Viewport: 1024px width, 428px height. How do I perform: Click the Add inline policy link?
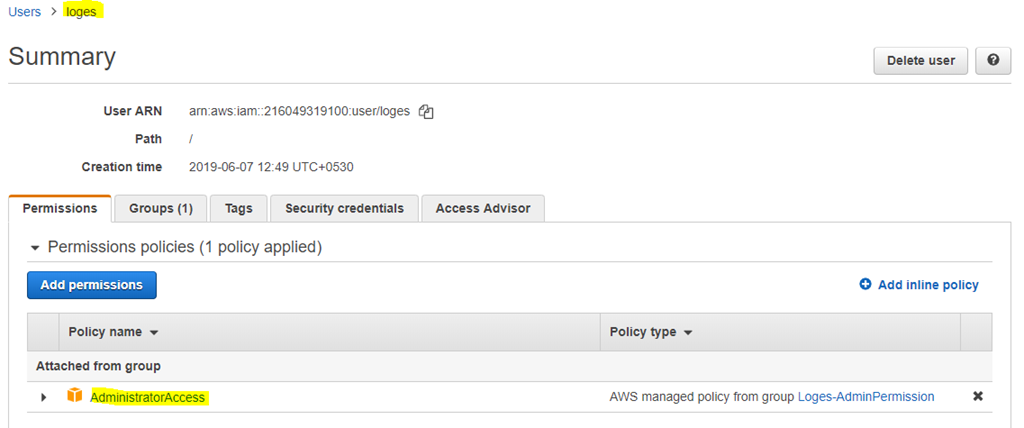coord(928,285)
